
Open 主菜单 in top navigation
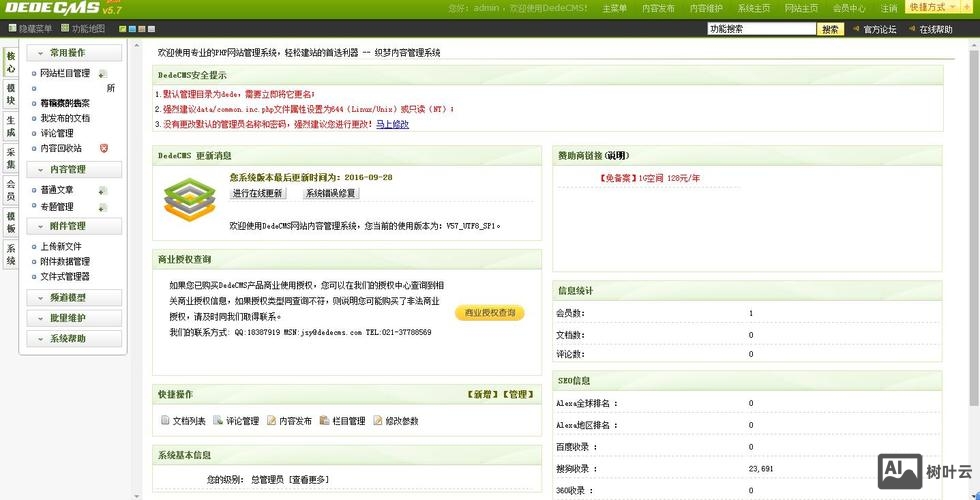pos(614,9)
